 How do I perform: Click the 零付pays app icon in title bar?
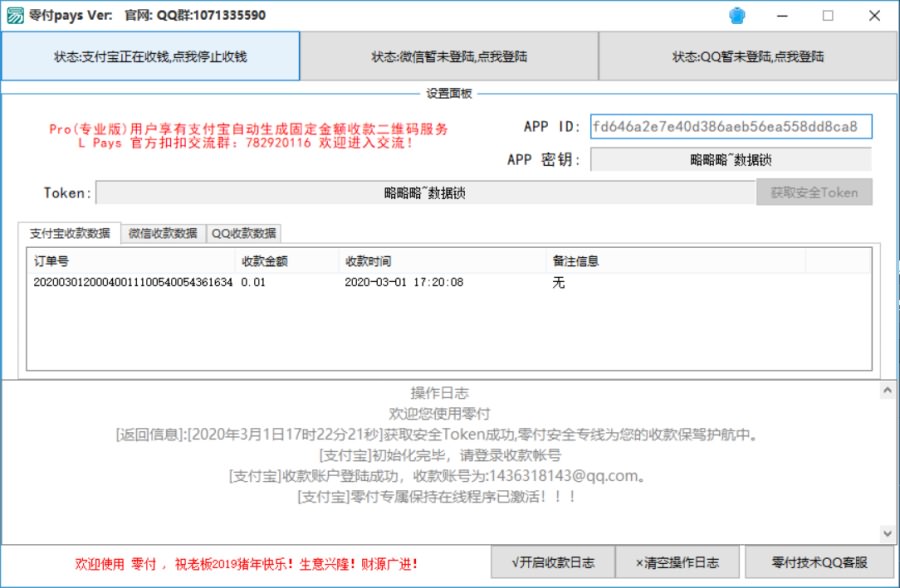pos(15,16)
